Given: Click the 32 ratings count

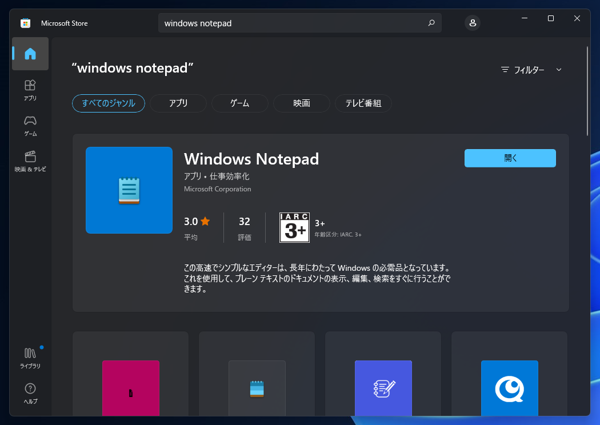Looking at the screenshot, I should [x=245, y=221].
